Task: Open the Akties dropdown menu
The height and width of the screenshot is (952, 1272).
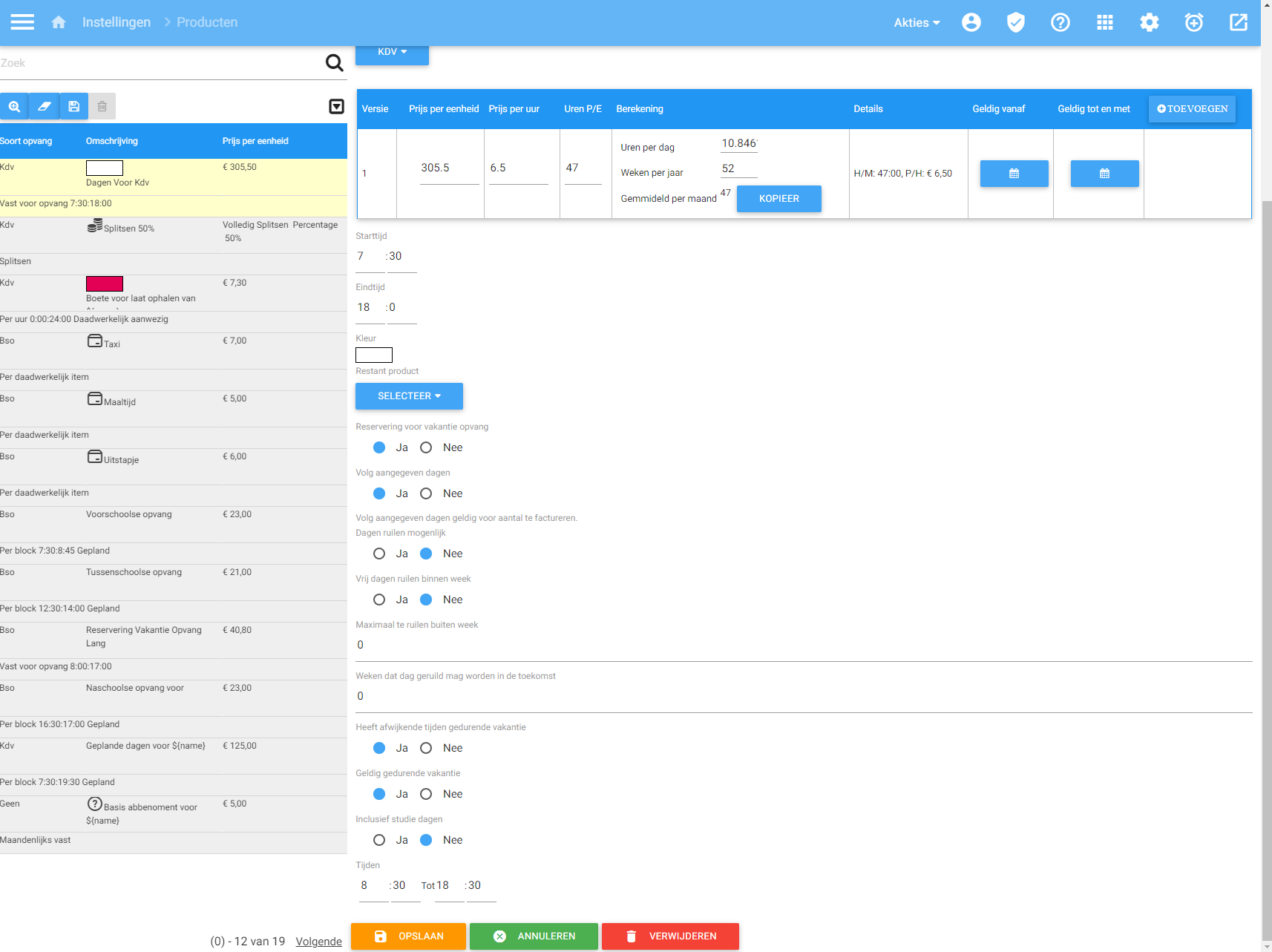Action: pos(916,22)
